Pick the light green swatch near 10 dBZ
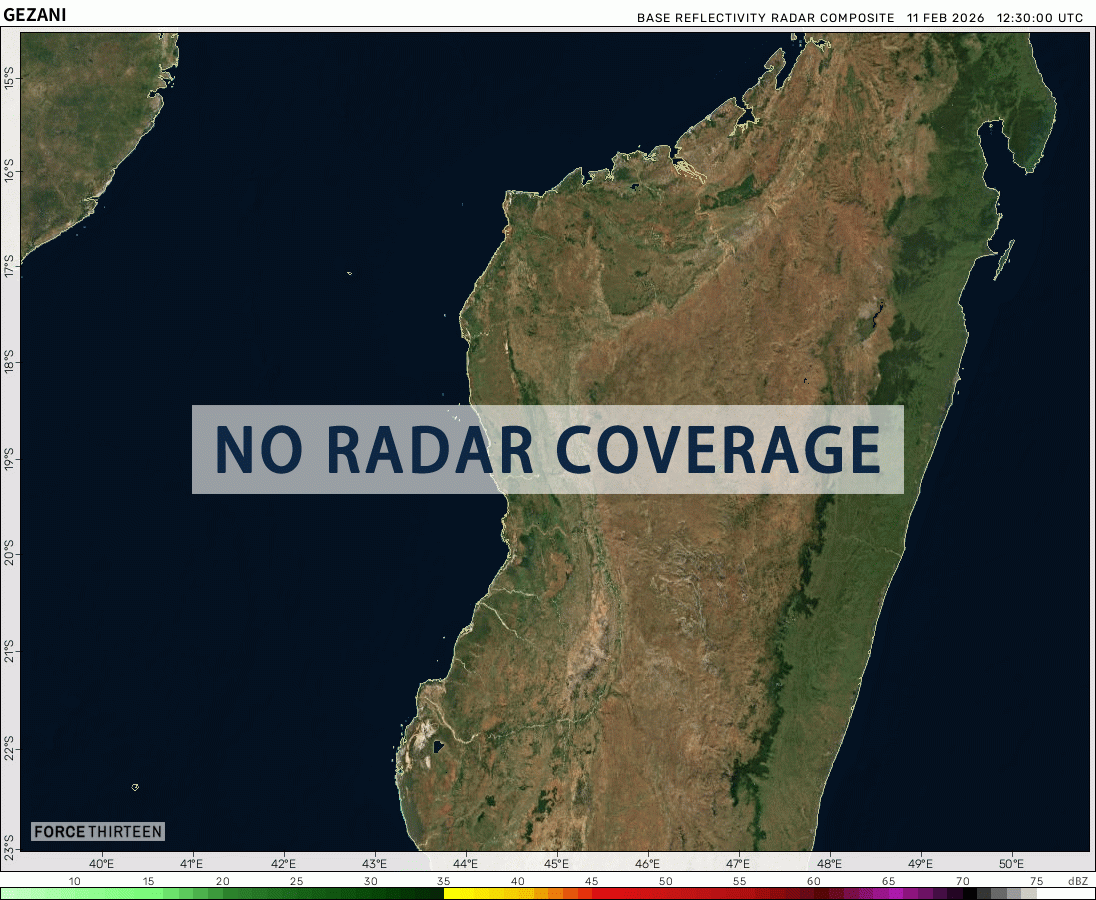This screenshot has width=1096, height=900. pos(75,893)
